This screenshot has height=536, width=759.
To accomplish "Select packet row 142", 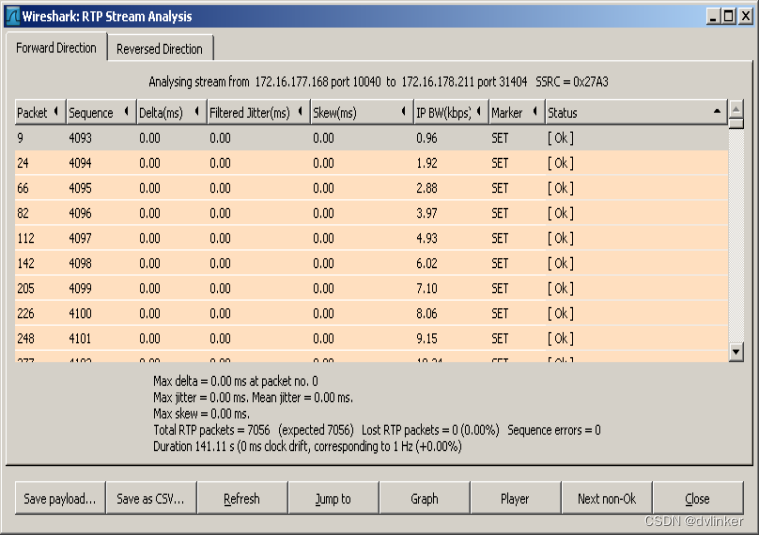I will [x=371, y=263].
